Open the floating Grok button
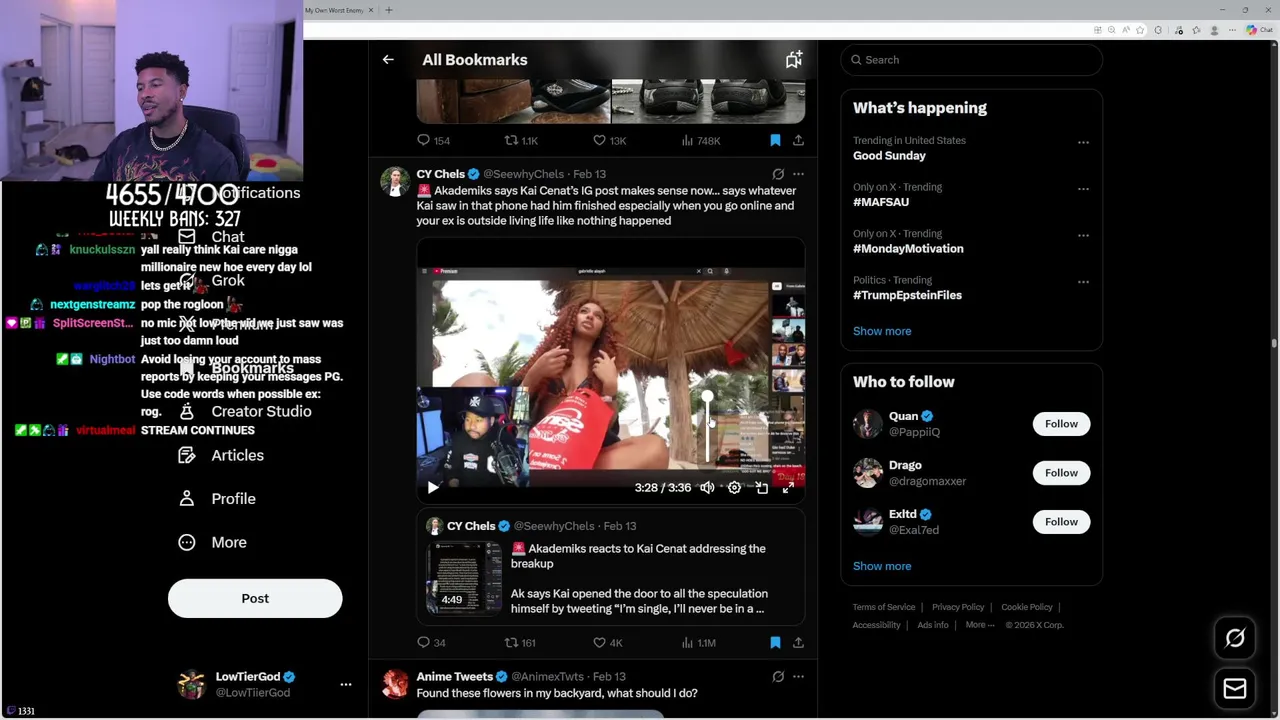 click(x=1235, y=638)
